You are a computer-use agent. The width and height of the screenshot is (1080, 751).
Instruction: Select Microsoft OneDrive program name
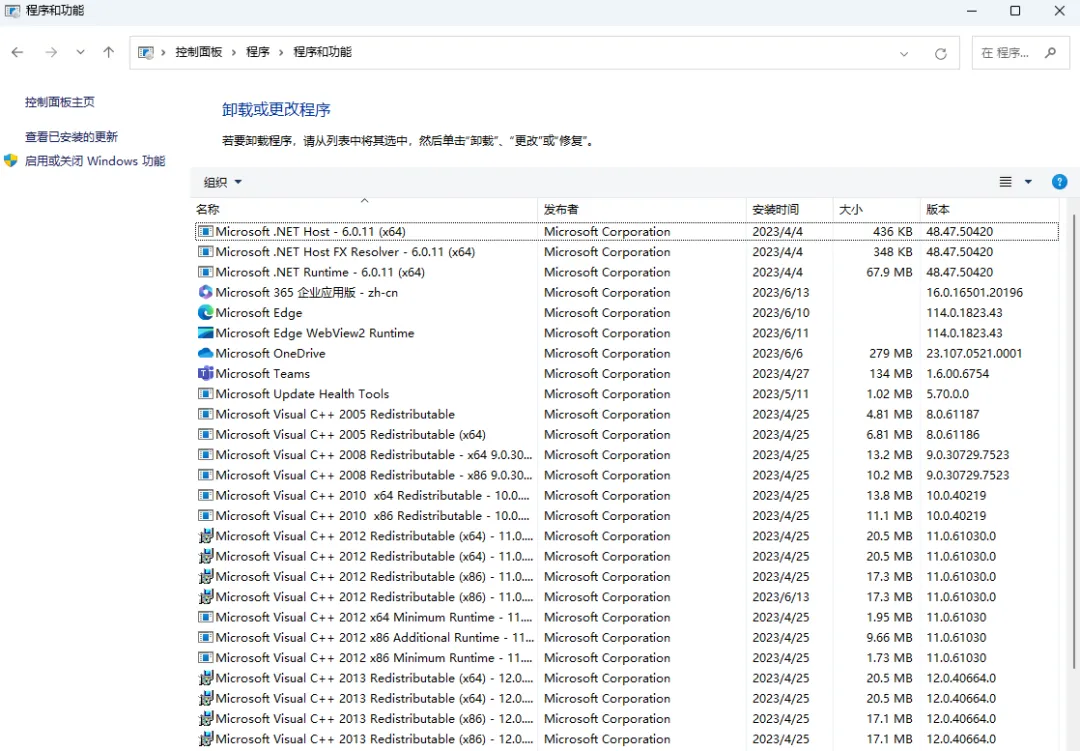tap(270, 353)
